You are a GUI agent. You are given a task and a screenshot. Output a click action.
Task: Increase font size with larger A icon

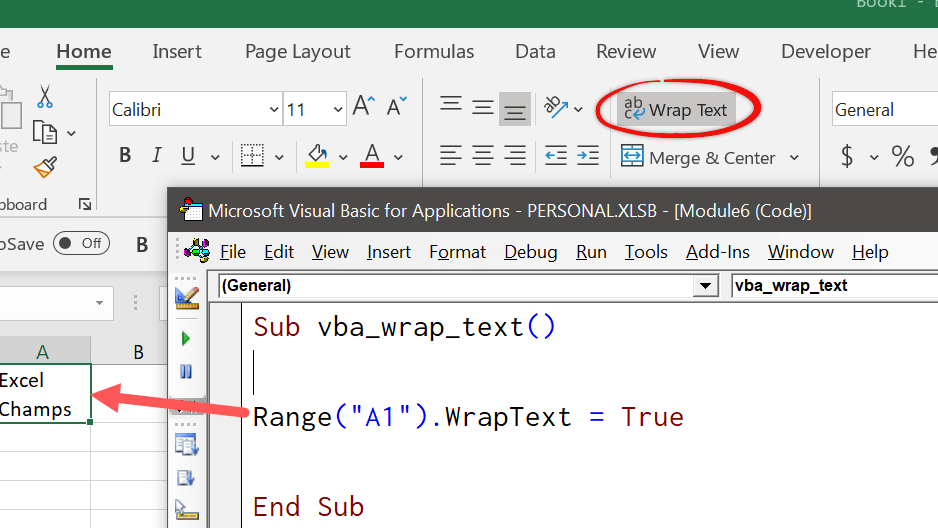(x=364, y=107)
